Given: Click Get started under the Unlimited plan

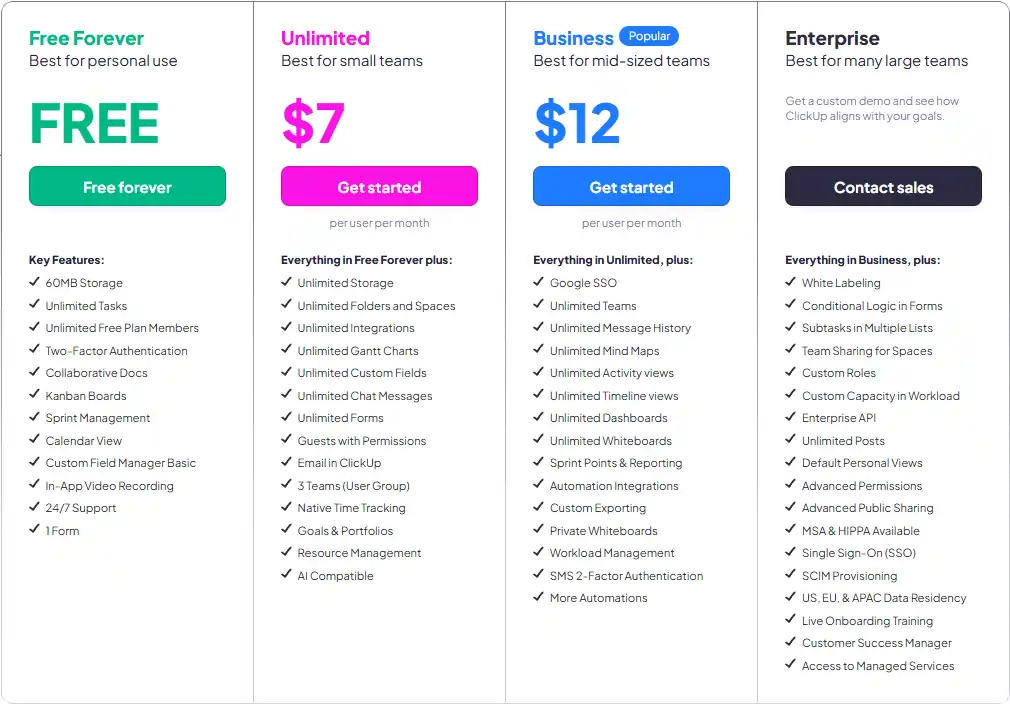Looking at the screenshot, I should [x=379, y=186].
